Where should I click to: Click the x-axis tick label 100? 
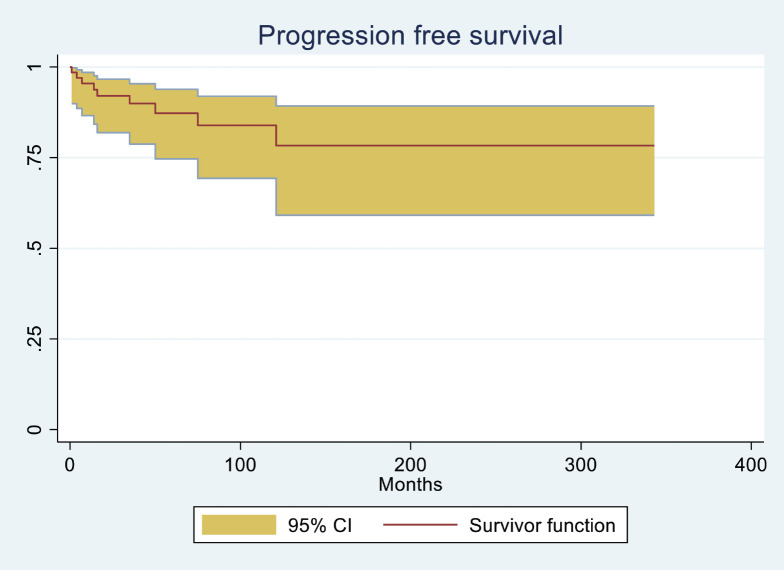coord(240,465)
